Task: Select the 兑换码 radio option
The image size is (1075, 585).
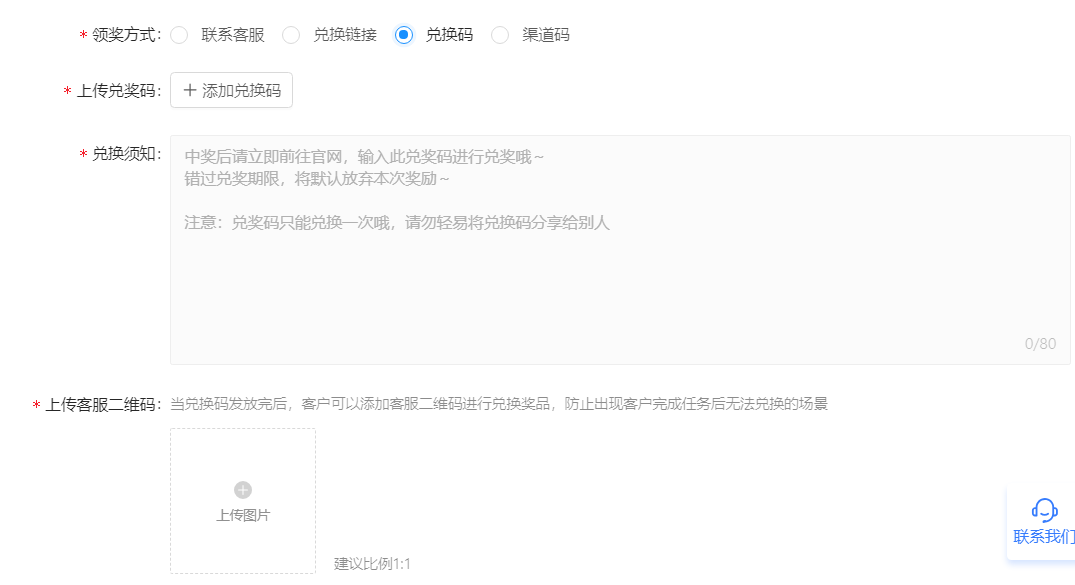Action: click(x=404, y=35)
